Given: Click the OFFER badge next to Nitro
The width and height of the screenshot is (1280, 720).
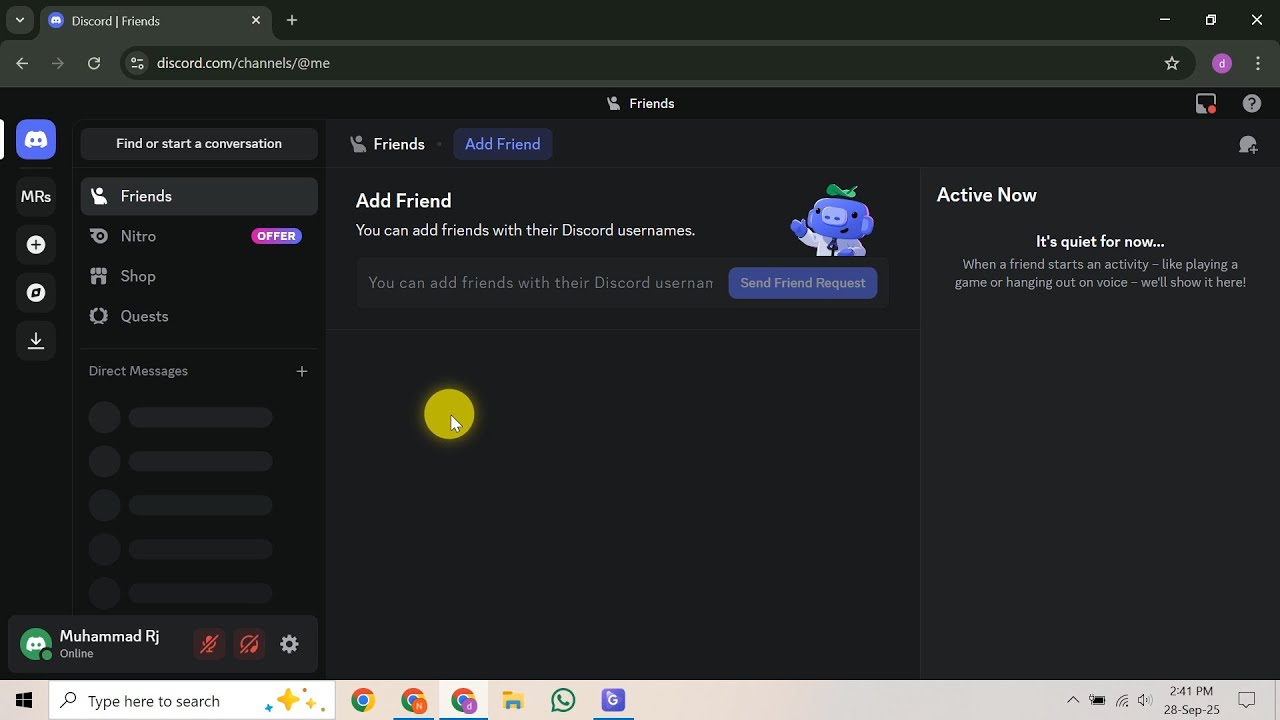Looking at the screenshot, I should point(276,237).
